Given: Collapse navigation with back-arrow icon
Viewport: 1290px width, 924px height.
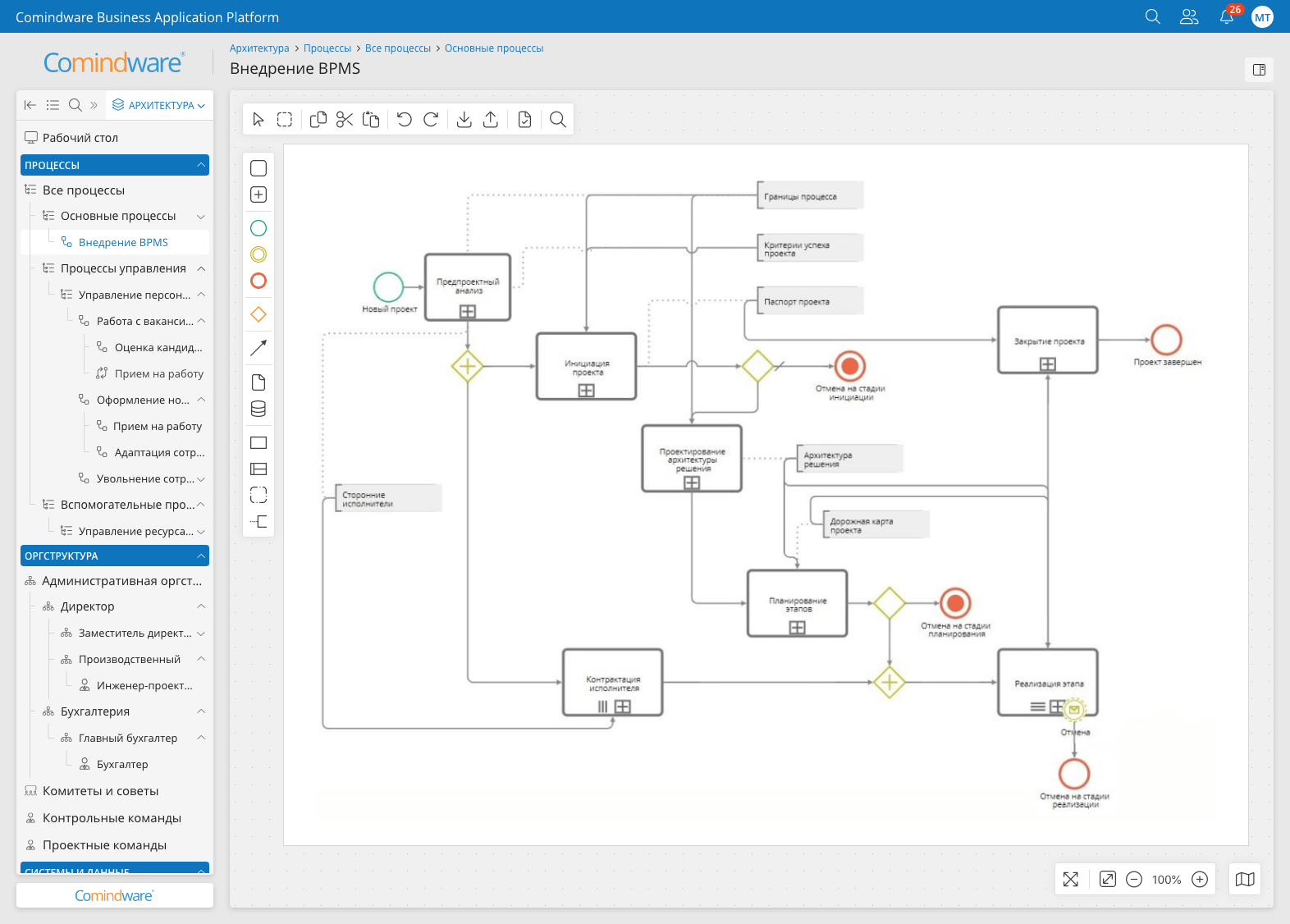Looking at the screenshot, I should 30,105.
